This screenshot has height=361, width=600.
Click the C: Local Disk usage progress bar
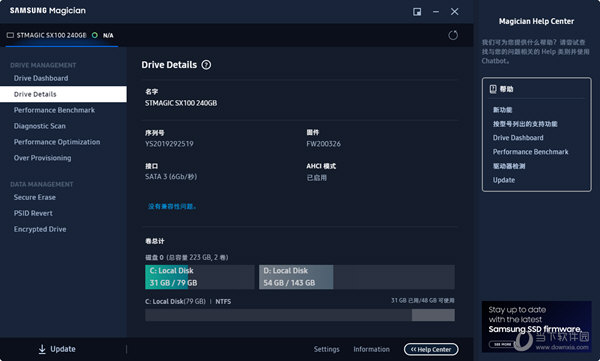300,315
